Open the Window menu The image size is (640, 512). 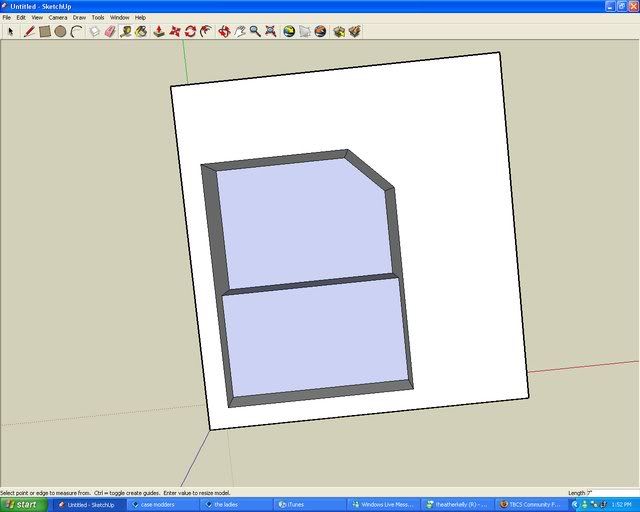[120, 18]
